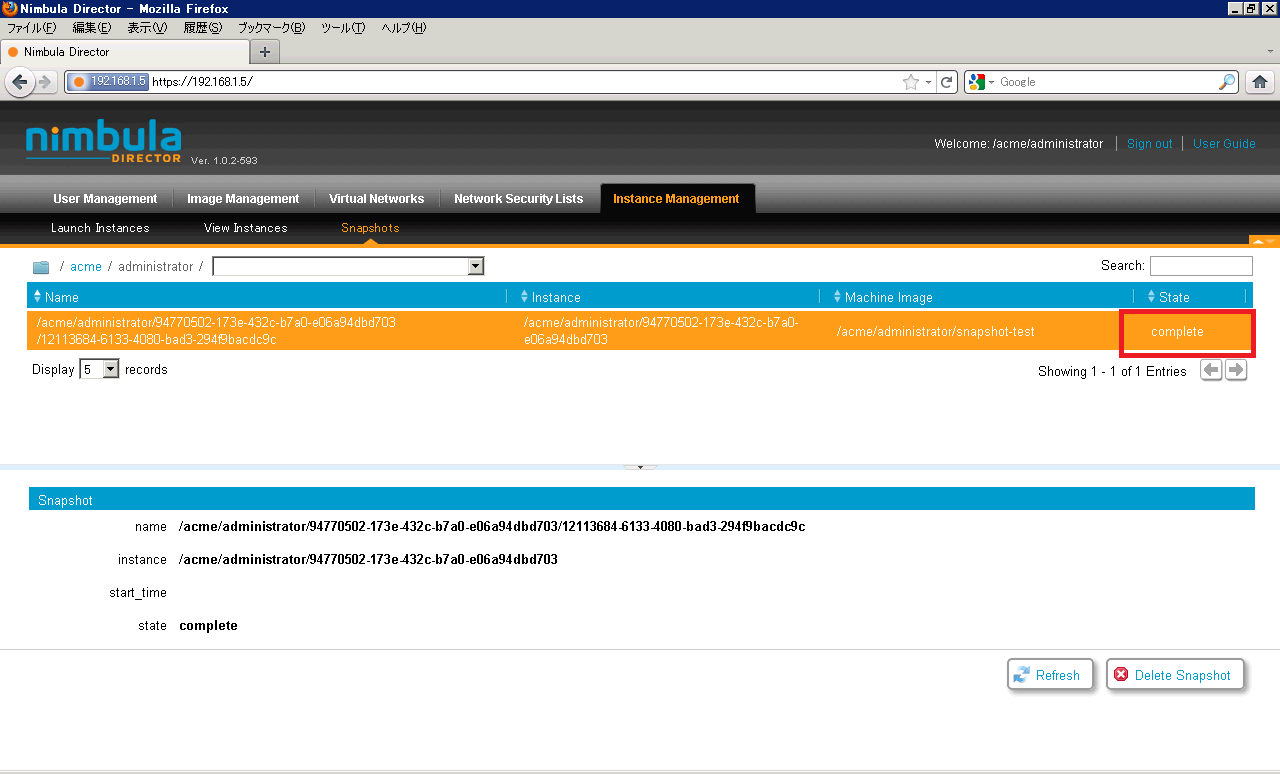The height and width of the screenshot is (774, 1280).
Task: Open the 表示(V) menu
Action: (x=147, y=28)
